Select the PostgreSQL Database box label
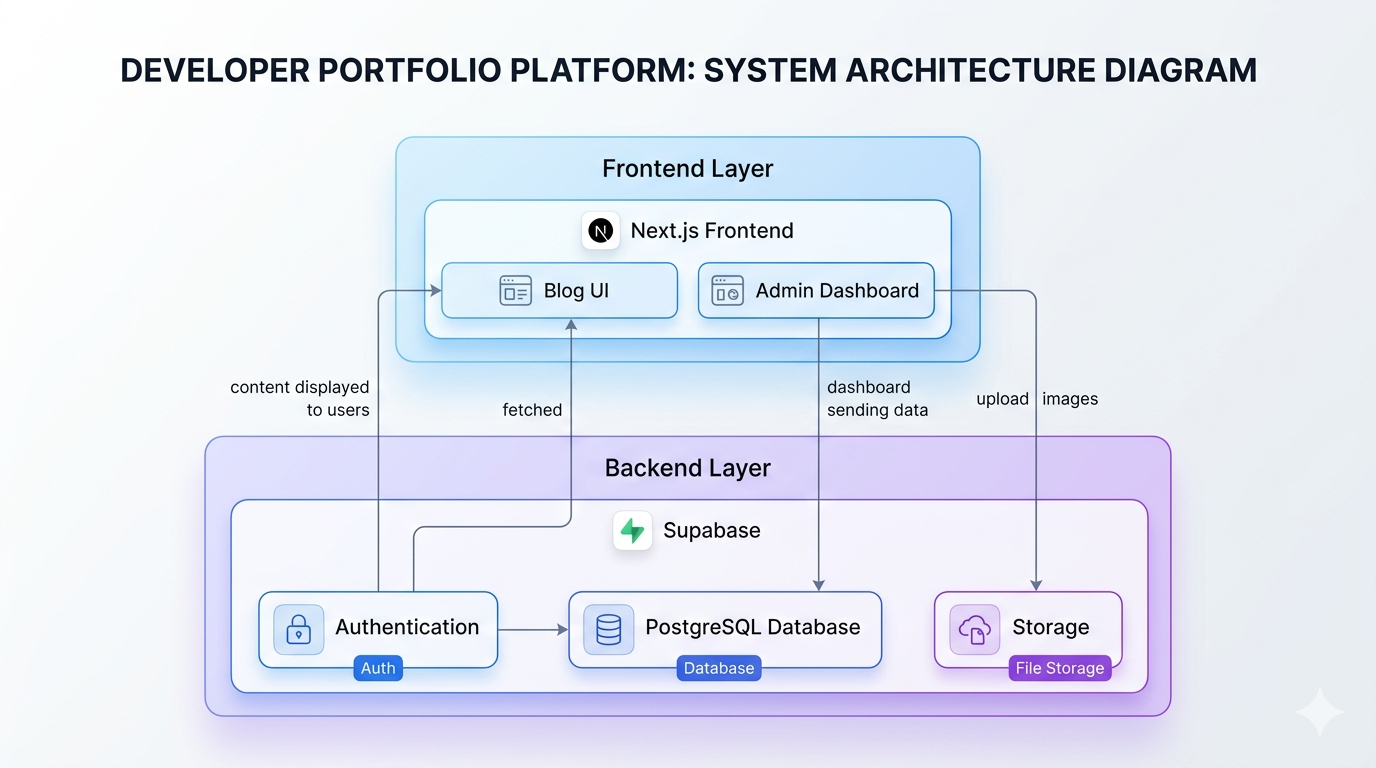1376x768 pixels. (753, 627)
